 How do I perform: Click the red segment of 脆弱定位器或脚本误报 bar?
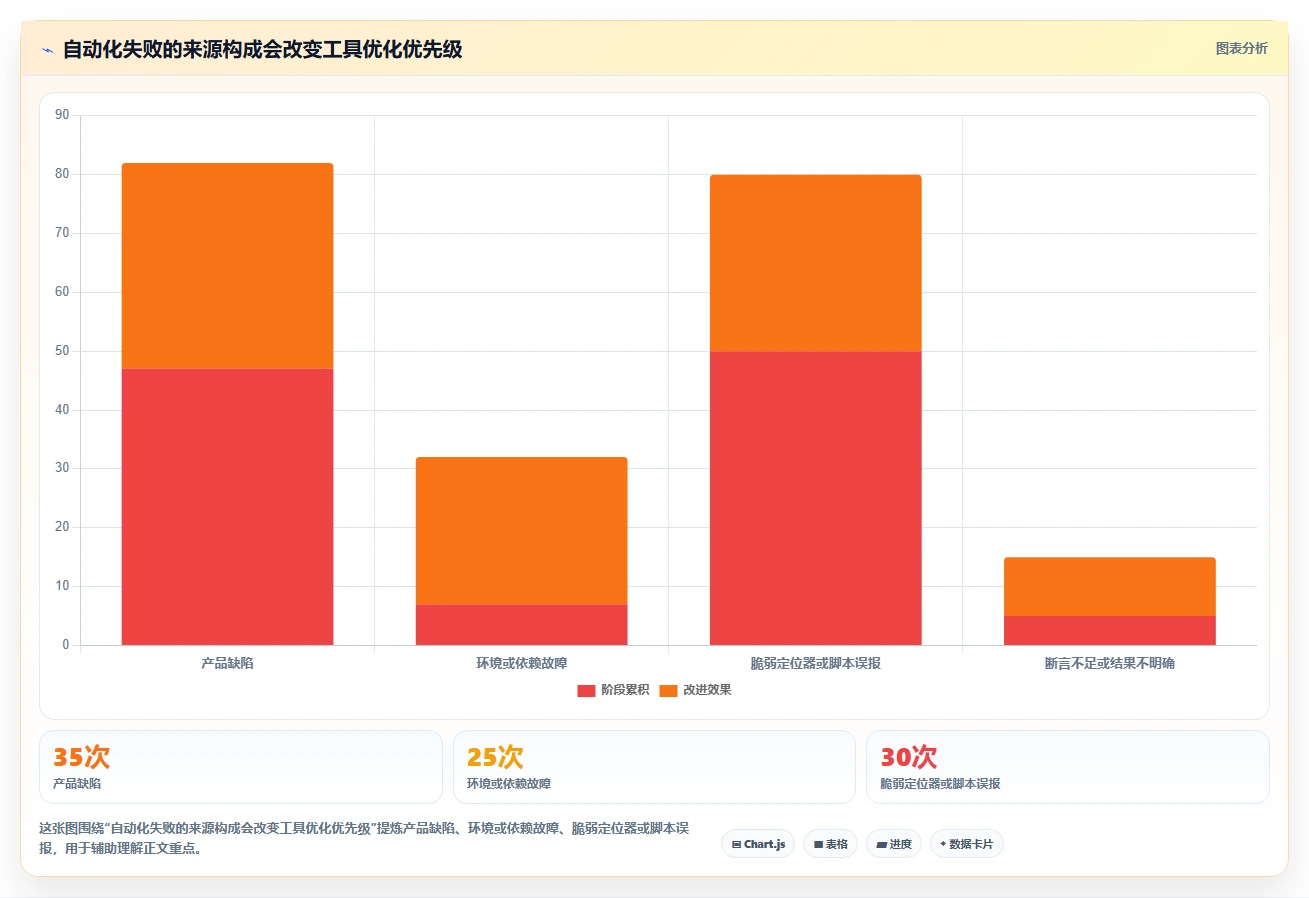click(x=815, y=498)
